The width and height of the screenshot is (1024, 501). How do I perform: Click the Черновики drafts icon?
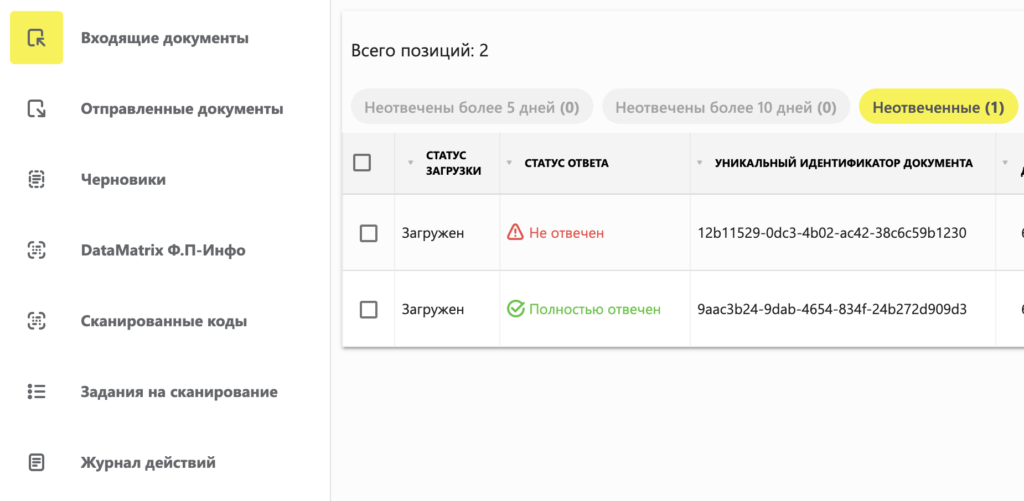36,180
